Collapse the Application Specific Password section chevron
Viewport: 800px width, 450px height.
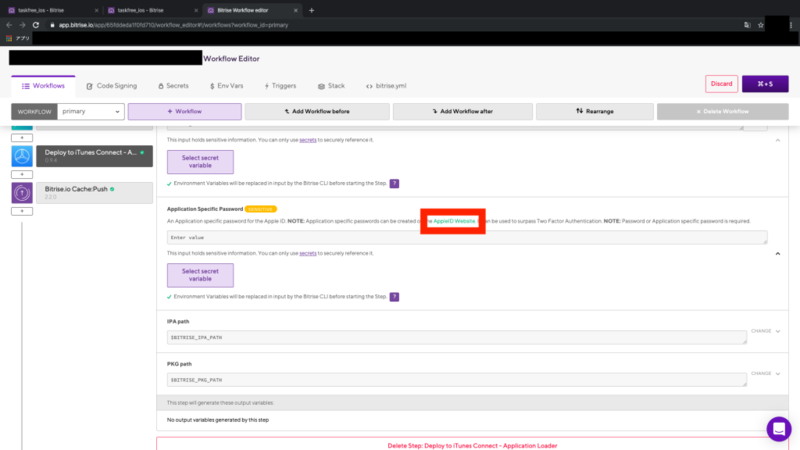point(778,254)
